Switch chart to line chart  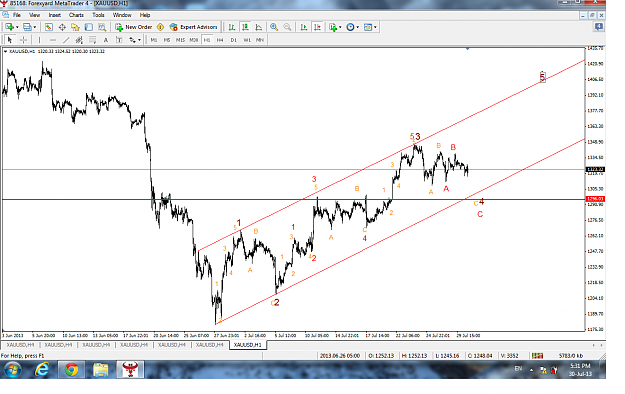[x=259, y=27]
